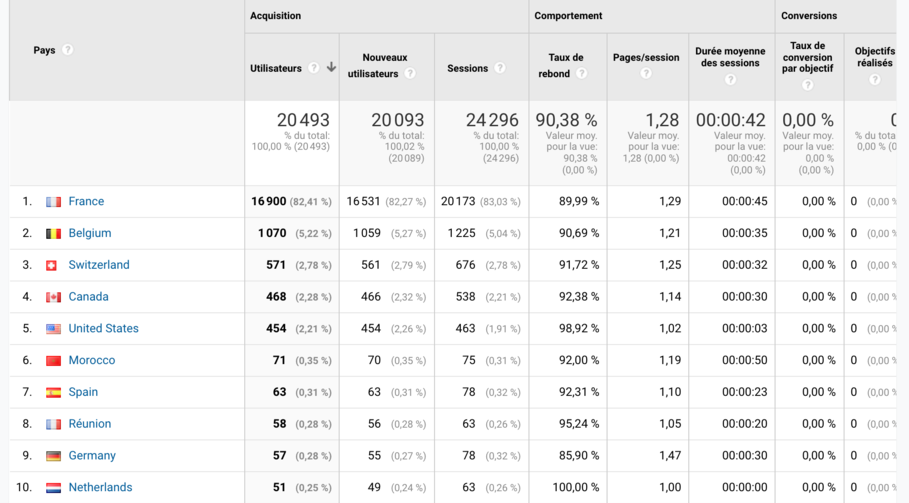Screen dimensions: 909x503
Task: Click the Germany country link
Action: pyautogui.click(x=92, y=456)
